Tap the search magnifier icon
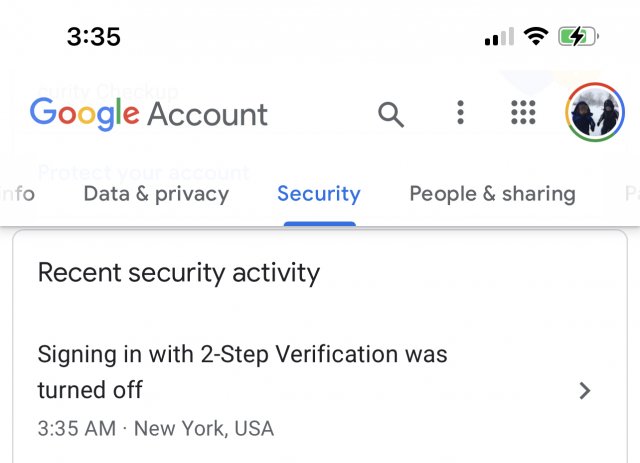This screenshot has width=640, height=463. (391, 114)
